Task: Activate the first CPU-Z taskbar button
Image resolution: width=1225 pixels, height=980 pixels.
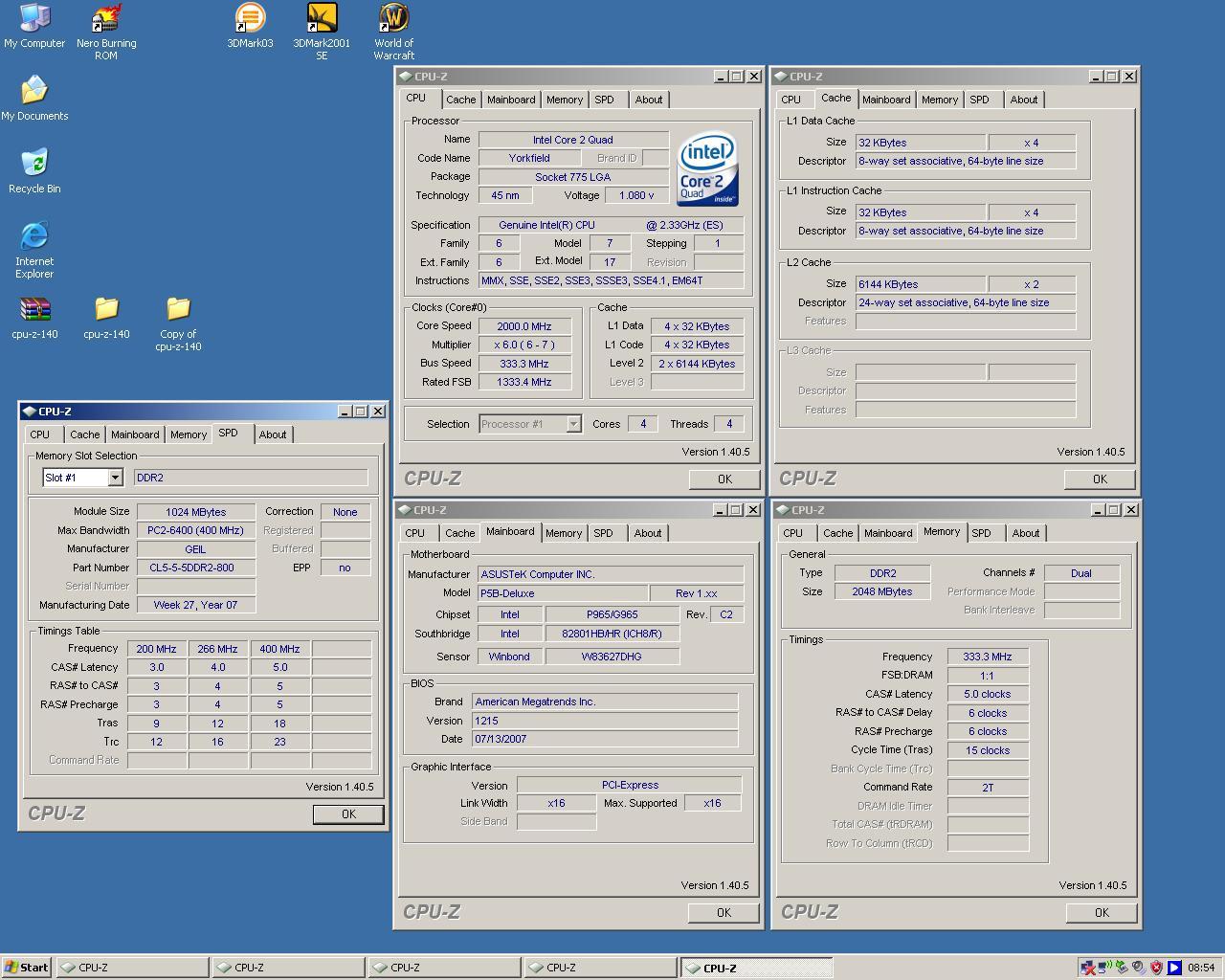Action: [x=132, y=968]
